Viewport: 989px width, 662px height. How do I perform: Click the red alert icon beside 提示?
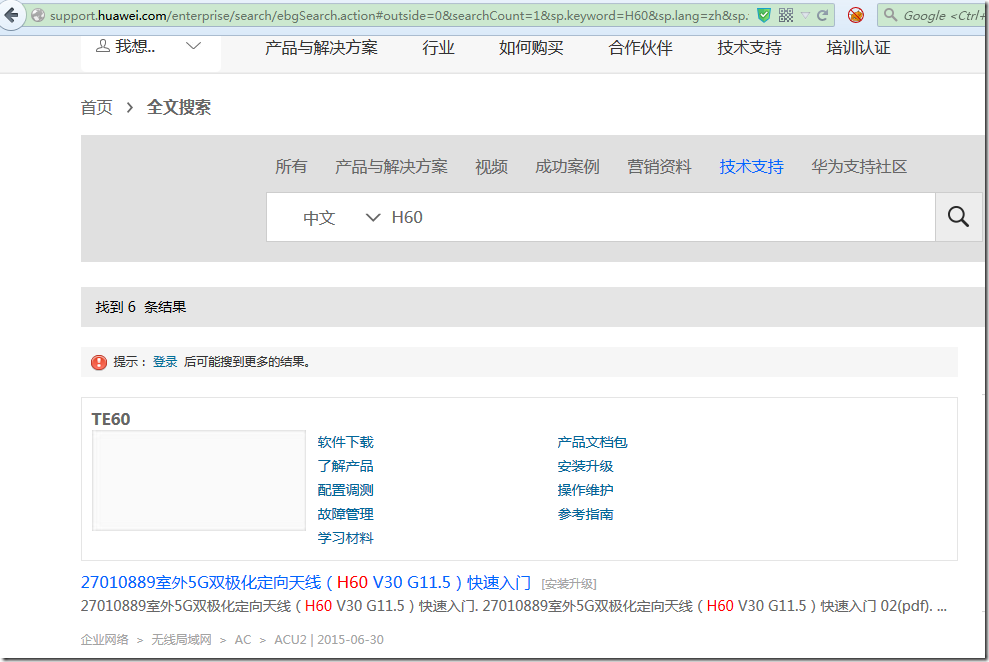point(99,362)
